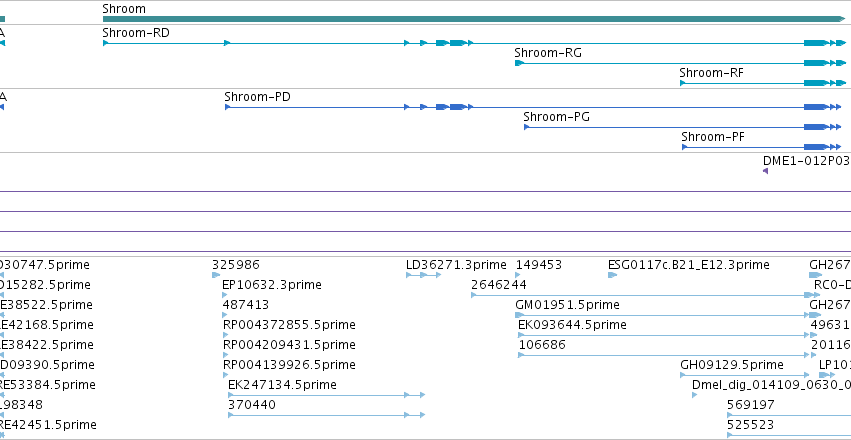The width and height of the screenshot is (851, 440).
Task: Click the RE42451.5prime EST label
Action: coord(48,425)
